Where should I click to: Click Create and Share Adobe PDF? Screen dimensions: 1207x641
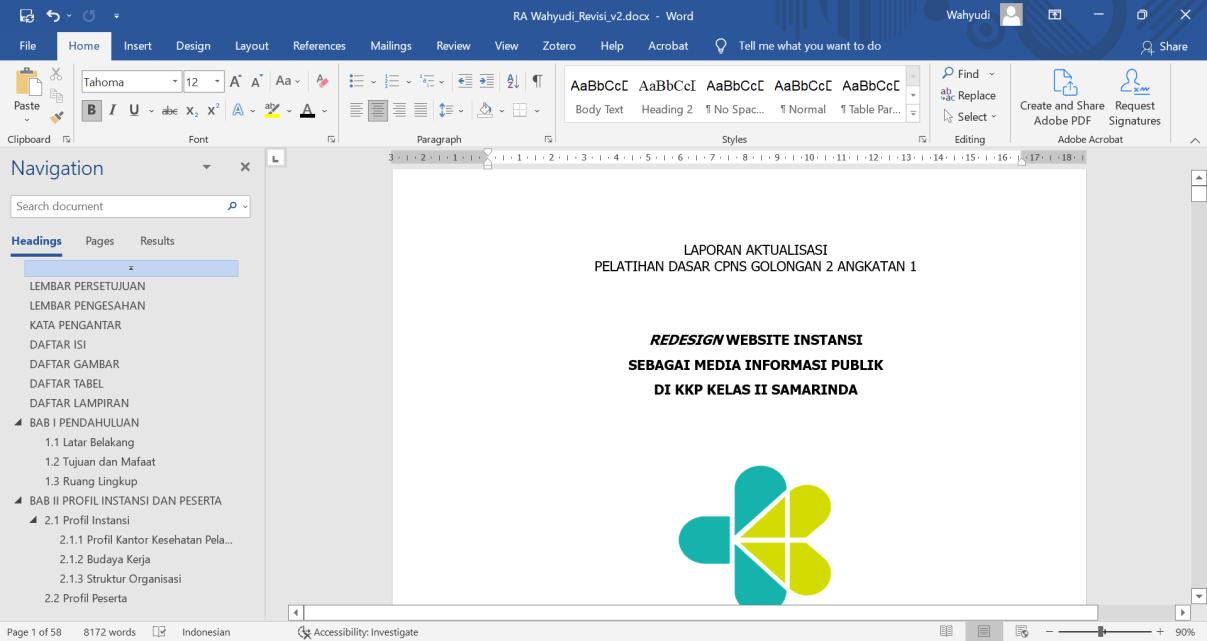coord(1062,98)
